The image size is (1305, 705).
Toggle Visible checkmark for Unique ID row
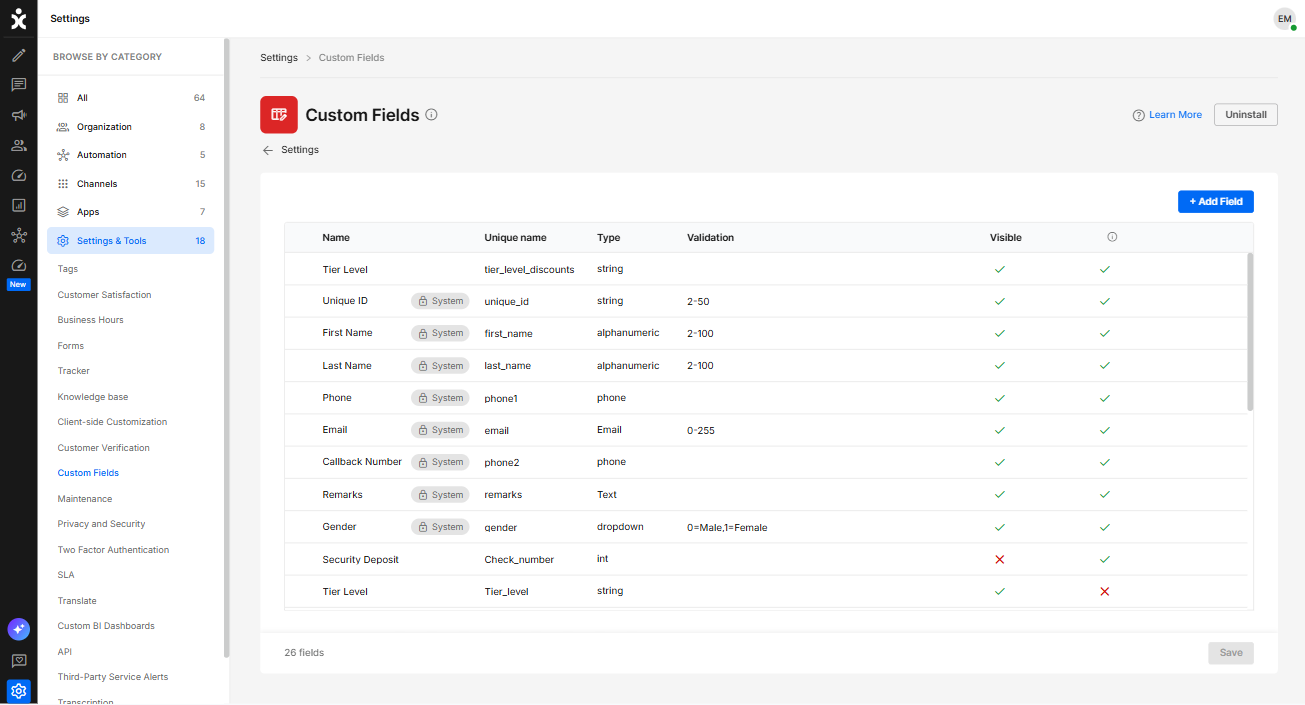pos(1000,301)
